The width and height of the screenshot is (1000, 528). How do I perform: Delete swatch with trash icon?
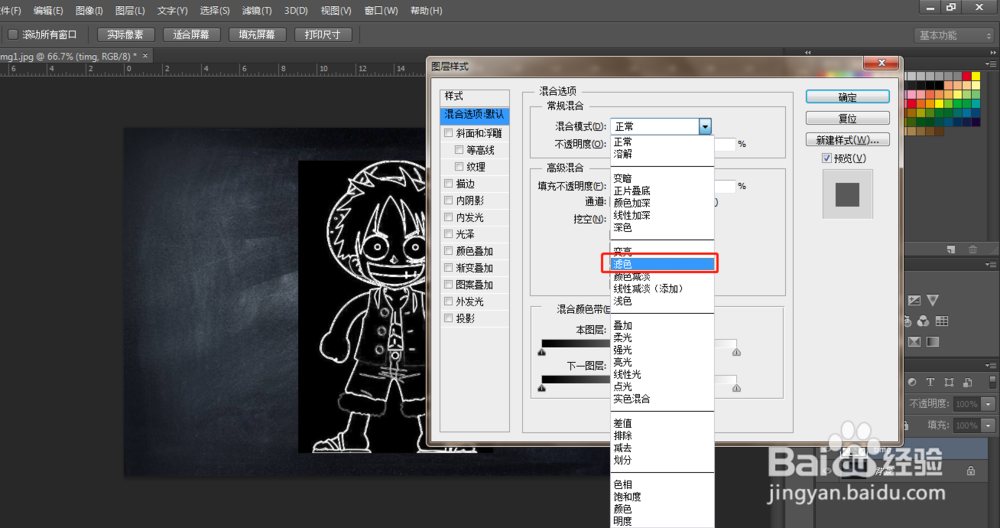973,249
